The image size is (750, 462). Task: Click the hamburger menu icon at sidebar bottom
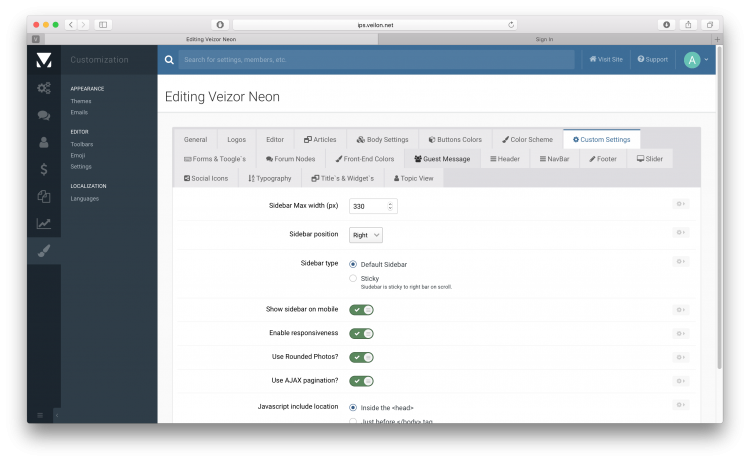click(40, 415)
